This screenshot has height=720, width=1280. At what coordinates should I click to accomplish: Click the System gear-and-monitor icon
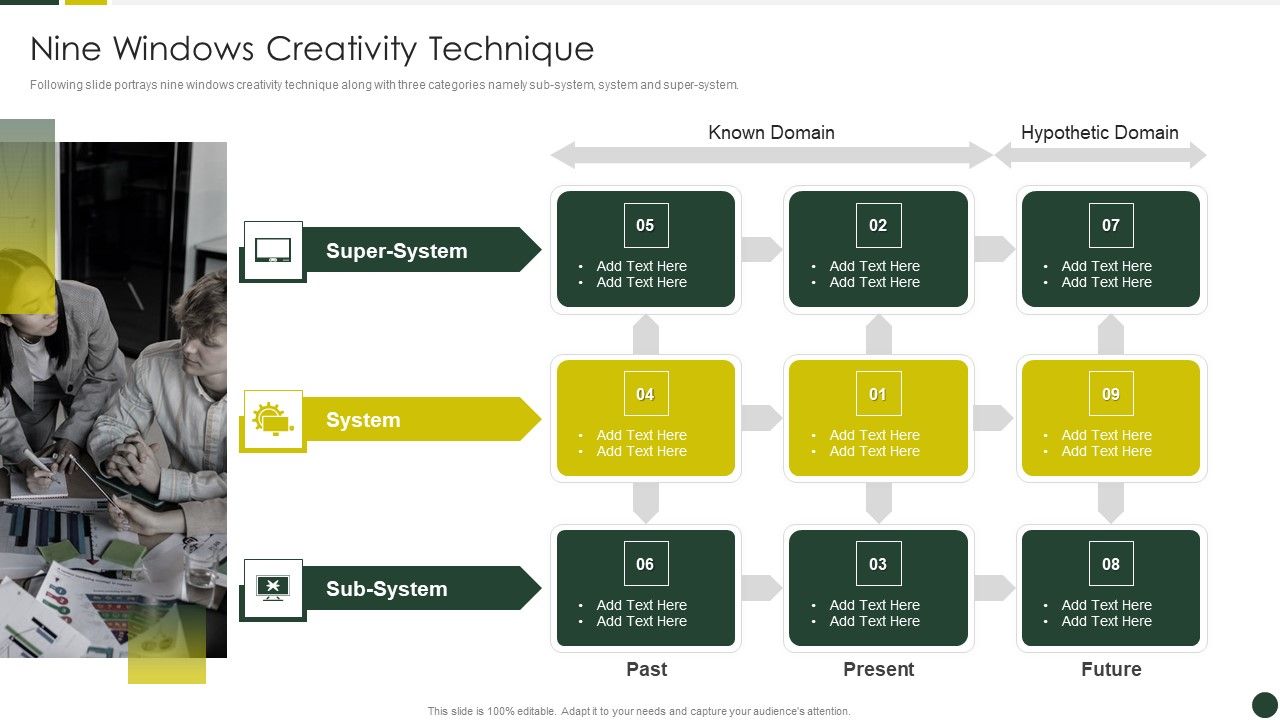click(x=273, y=419)
